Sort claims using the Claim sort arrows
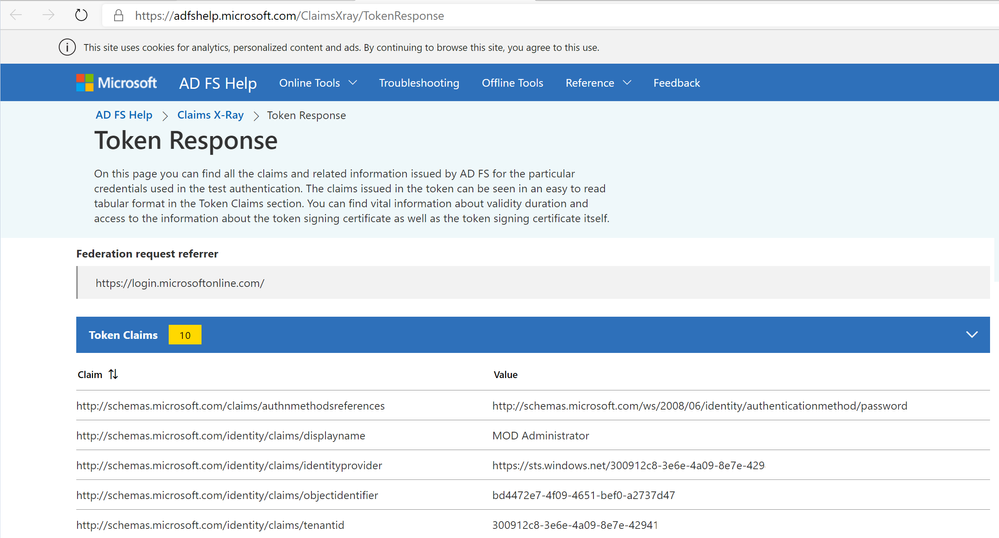This screenshot has height=538, width=999. (113, 374)
